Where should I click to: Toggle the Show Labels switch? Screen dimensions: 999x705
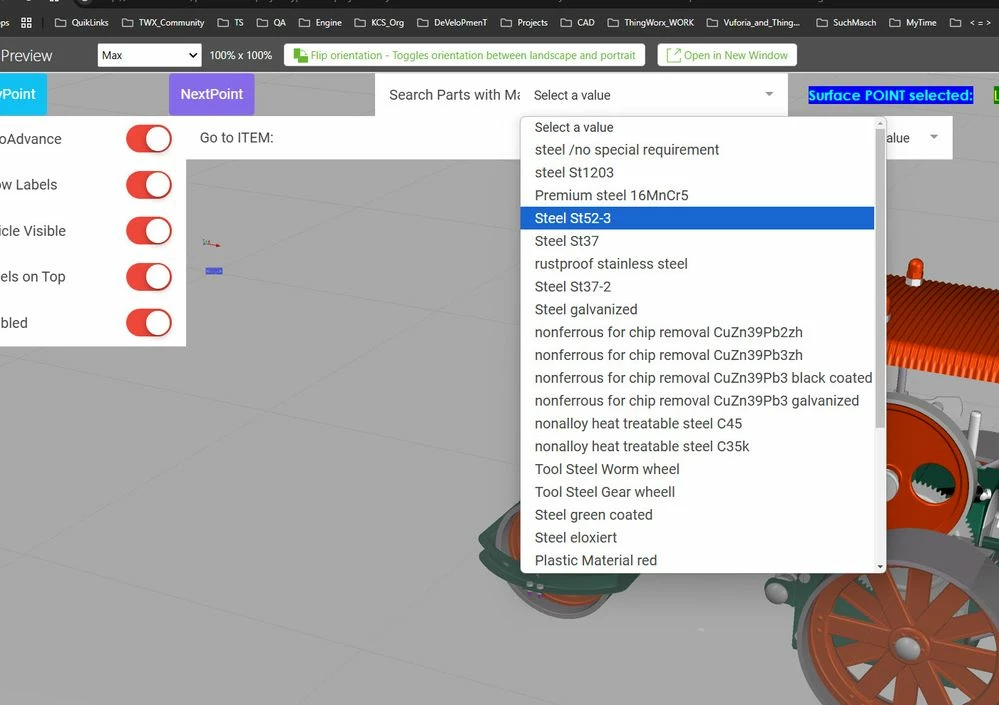tap(149, 185)
